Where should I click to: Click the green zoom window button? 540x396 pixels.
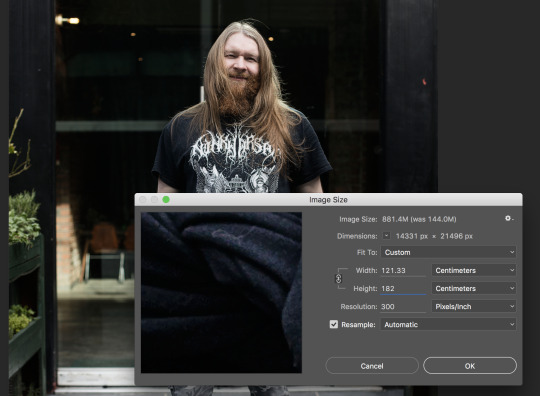(x=166, y=200)
